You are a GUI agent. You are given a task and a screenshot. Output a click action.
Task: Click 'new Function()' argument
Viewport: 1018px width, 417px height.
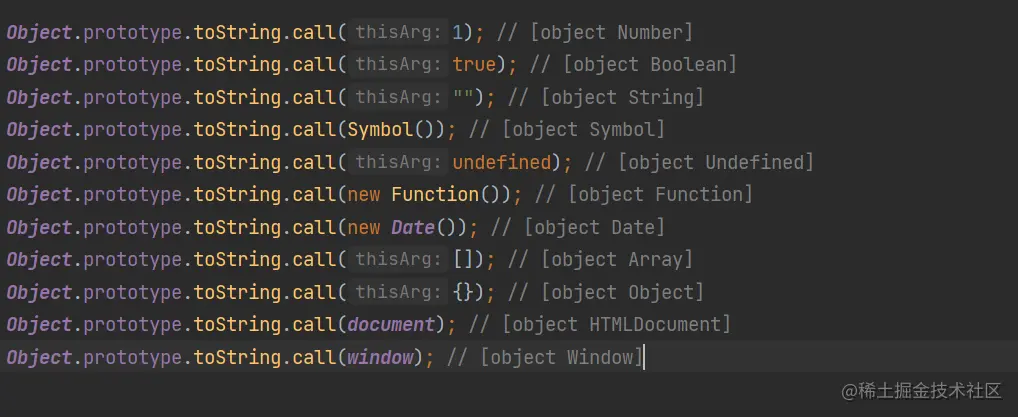point(425,195)
